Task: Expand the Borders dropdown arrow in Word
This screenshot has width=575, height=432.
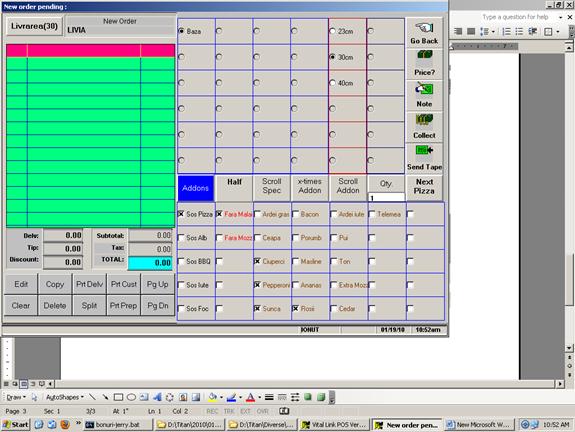Action: point(558,32)
